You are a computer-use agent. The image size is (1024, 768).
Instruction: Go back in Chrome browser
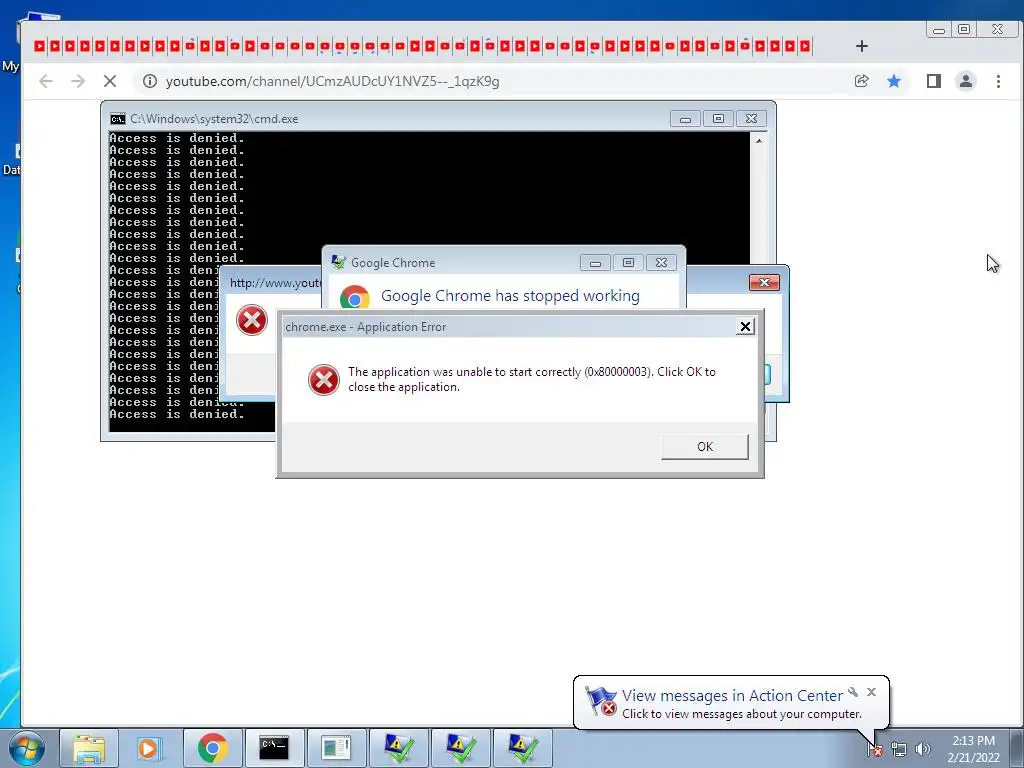46,81
